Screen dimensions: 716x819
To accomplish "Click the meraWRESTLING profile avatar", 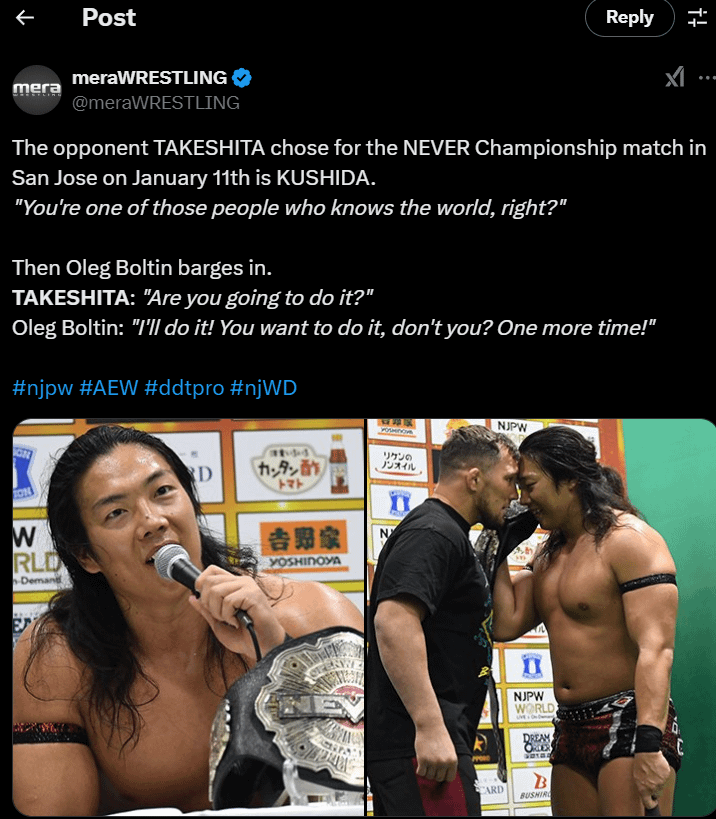I will pos(37,90).
